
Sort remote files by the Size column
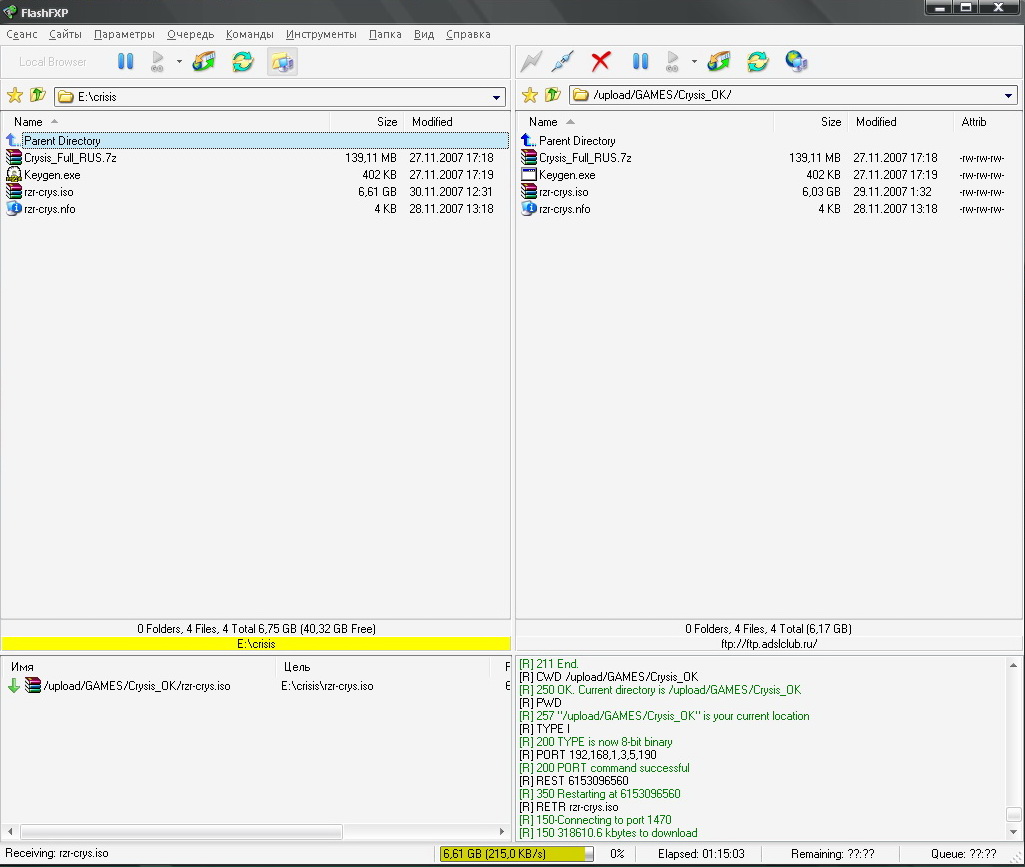[811, 122]
